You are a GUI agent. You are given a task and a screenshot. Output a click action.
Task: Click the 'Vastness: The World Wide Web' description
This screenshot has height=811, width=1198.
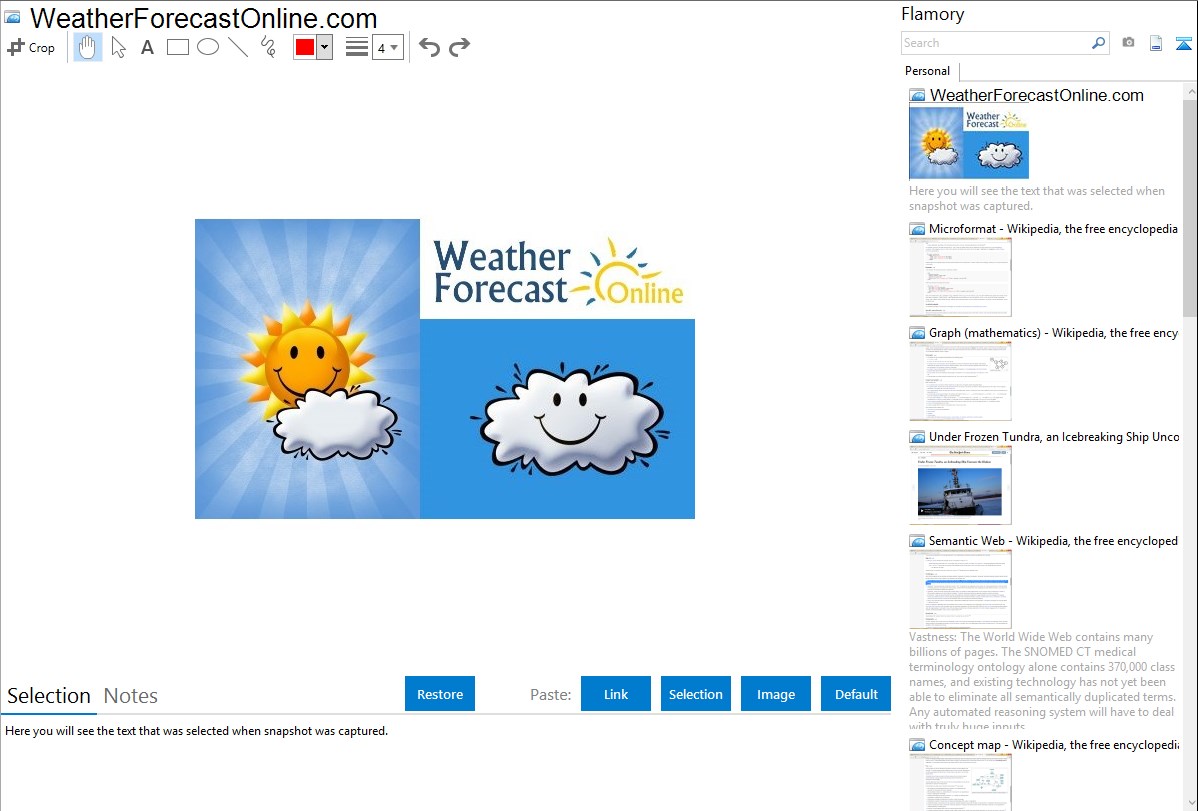pos(1043,681)
